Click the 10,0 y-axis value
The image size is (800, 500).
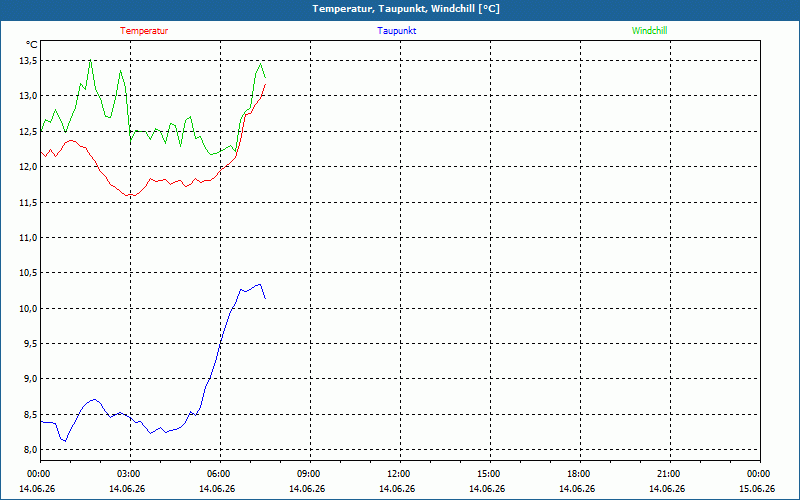(28, 308)
